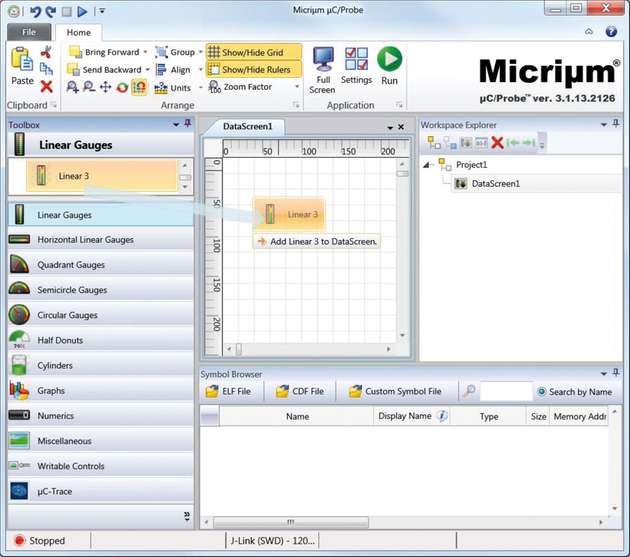
Task: Open Numerics category
Action: (100, 416)
